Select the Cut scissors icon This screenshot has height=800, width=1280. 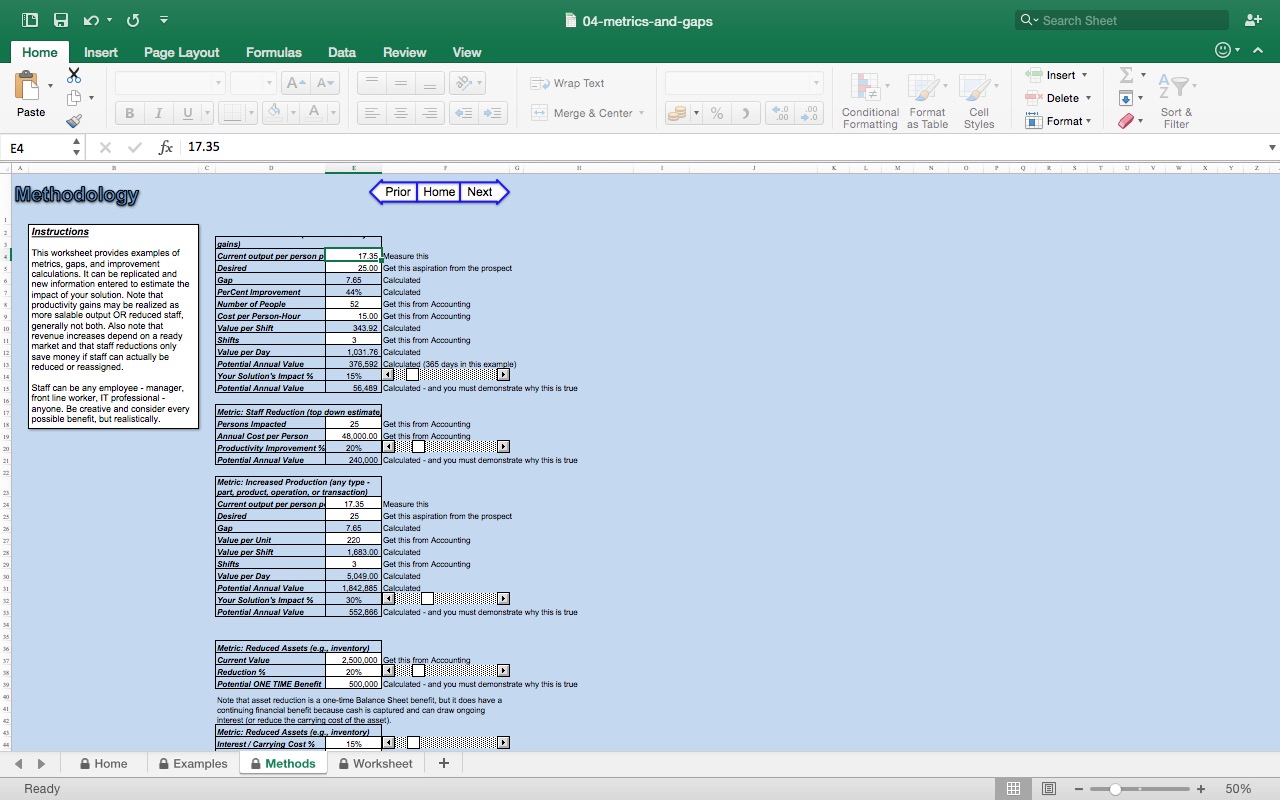click(73, 74)
